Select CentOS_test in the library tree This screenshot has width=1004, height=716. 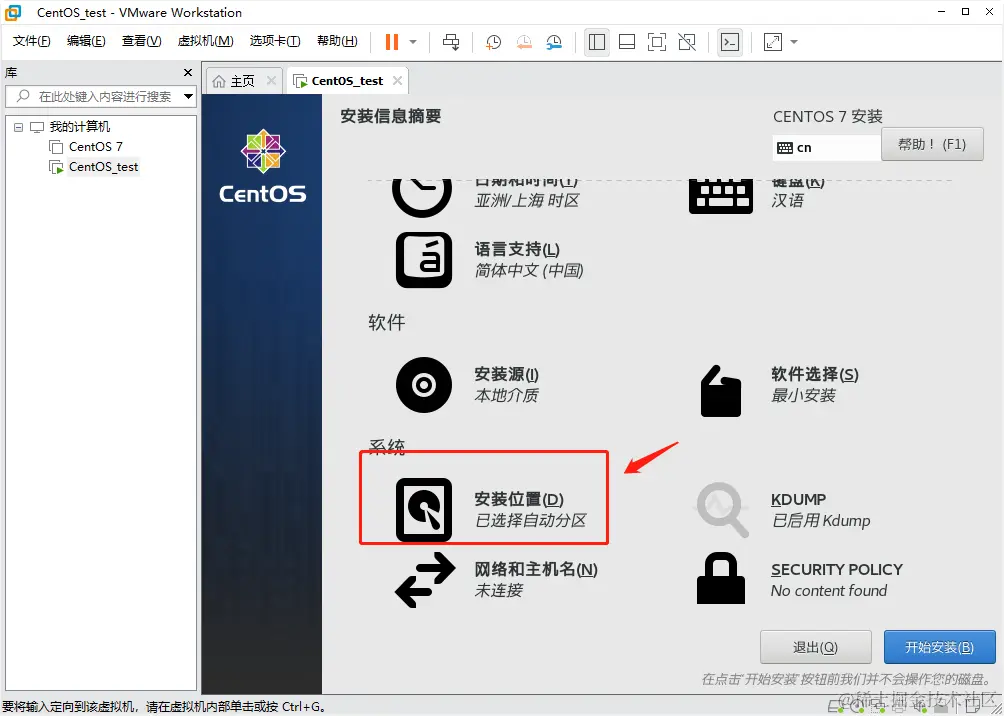[103, 167]
